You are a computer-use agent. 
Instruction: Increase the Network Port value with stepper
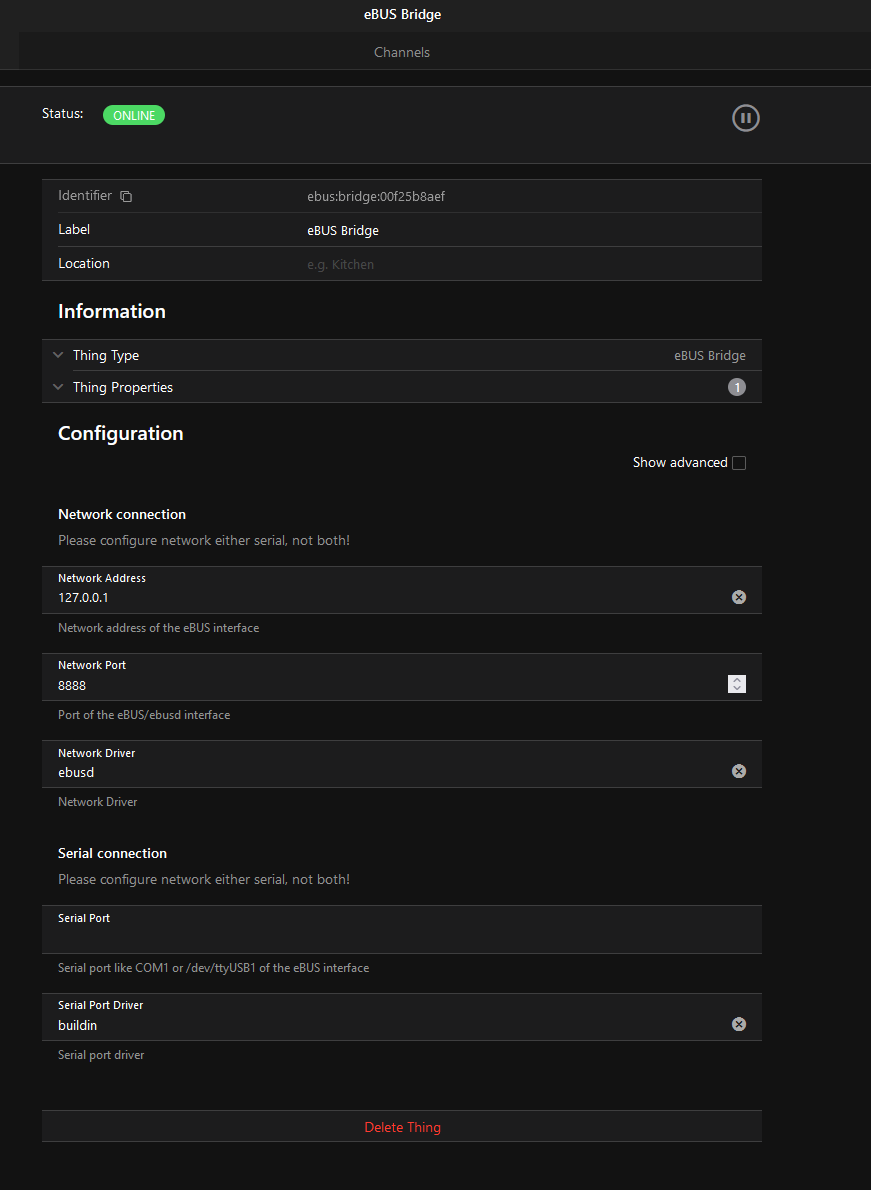point(737,680)
